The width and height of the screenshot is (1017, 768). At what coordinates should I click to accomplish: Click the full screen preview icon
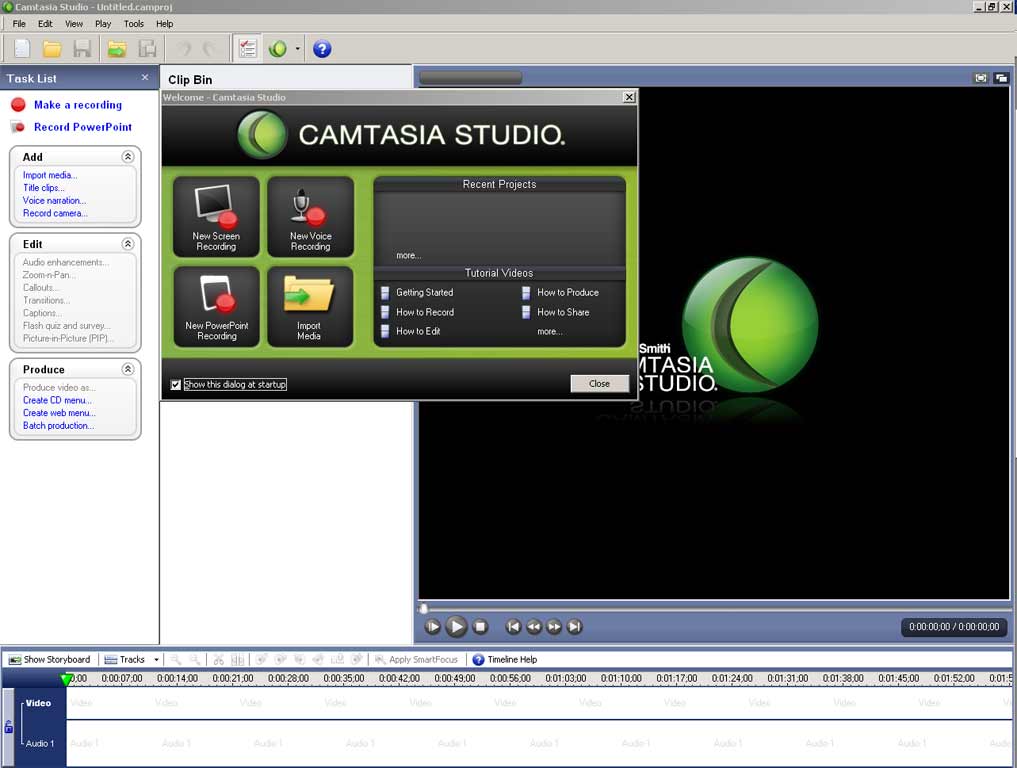coord(981,78)
